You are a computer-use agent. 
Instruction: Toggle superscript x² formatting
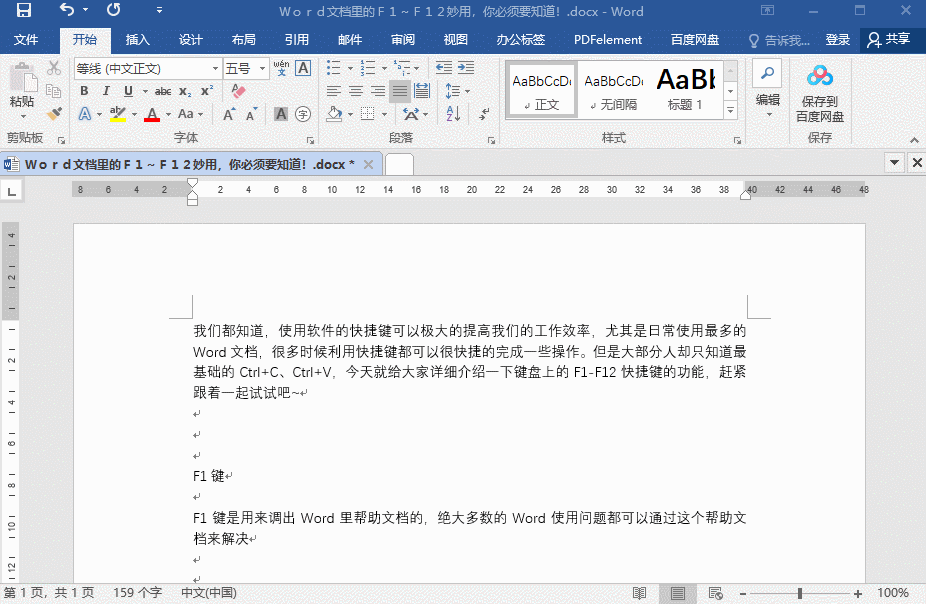click(x=207, y=91)
